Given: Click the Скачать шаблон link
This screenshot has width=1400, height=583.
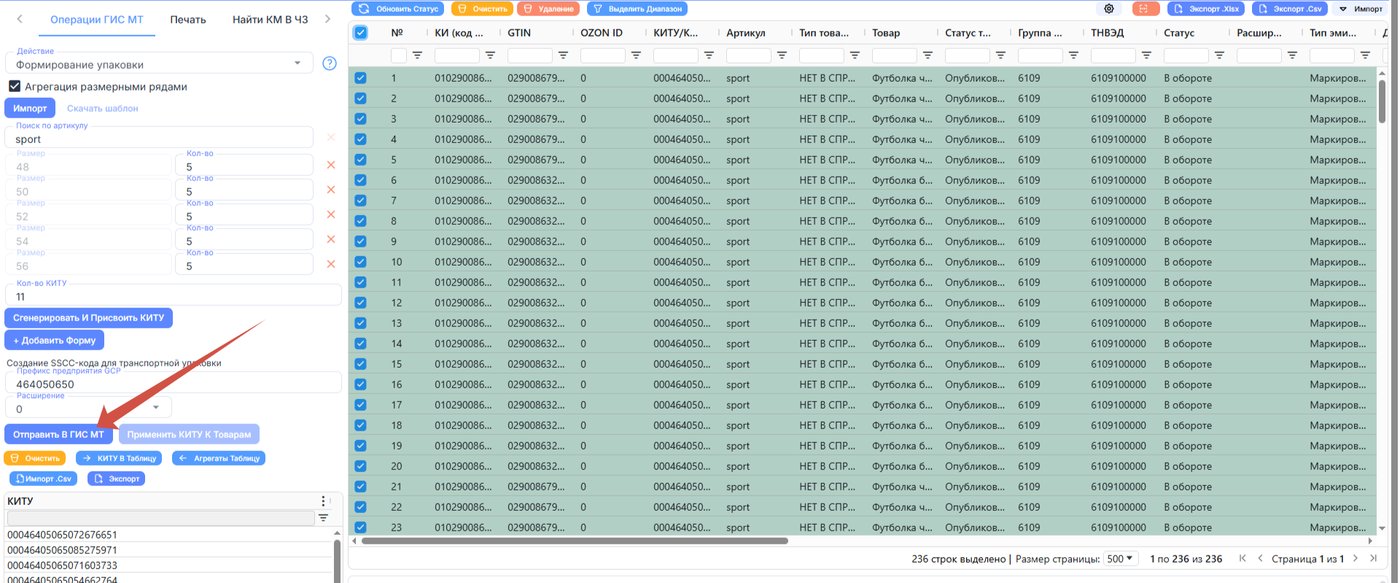Looking at the screenshot, I should pyautogui.click(x=103, y=108).
